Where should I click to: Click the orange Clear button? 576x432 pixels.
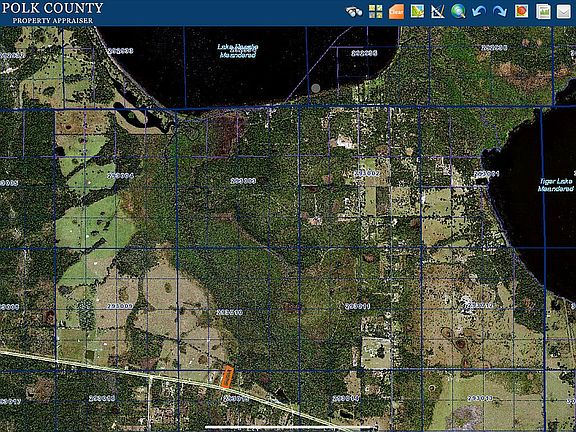click(396, 11)
